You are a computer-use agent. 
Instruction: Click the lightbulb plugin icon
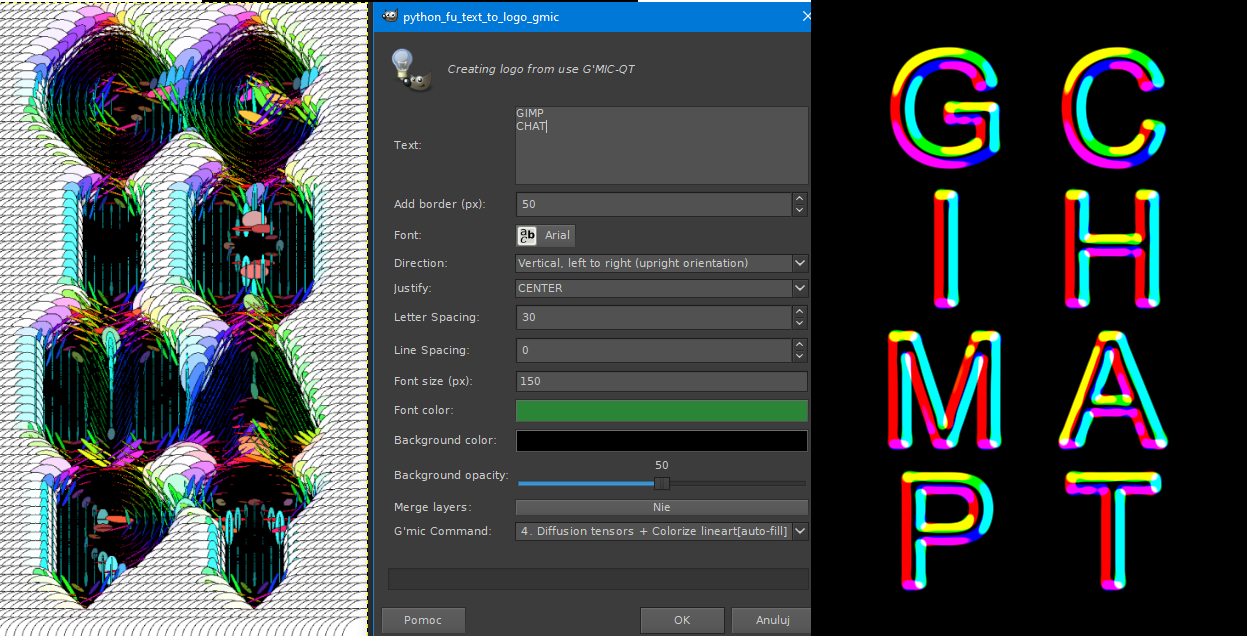tap(412, 70)
